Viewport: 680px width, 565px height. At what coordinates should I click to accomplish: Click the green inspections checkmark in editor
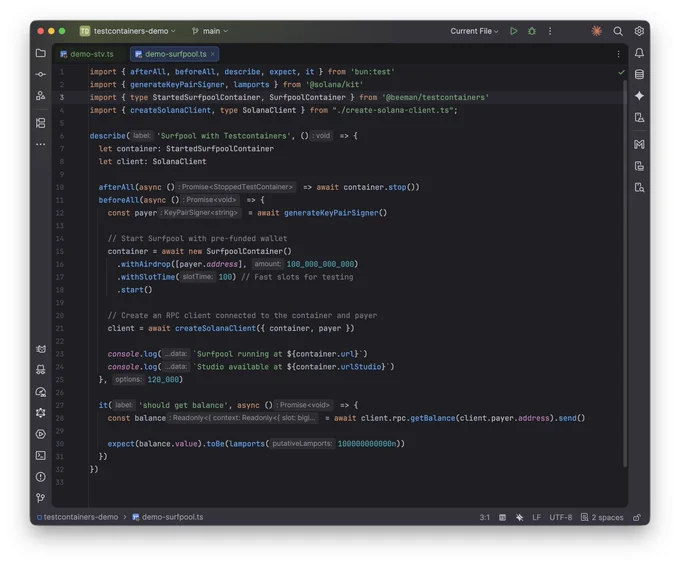pos(621,72)
